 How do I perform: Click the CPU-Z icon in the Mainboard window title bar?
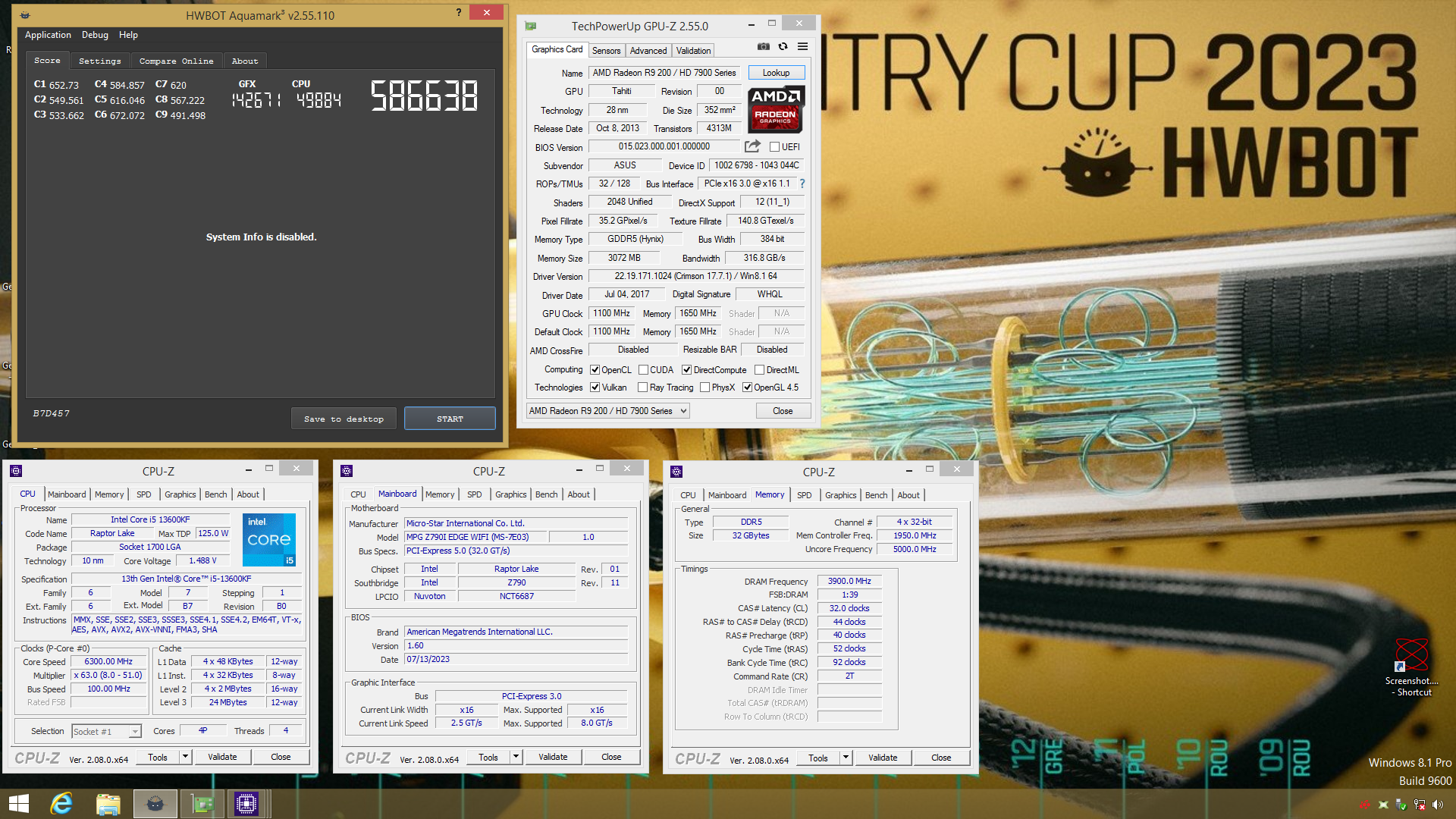[347, 471]
